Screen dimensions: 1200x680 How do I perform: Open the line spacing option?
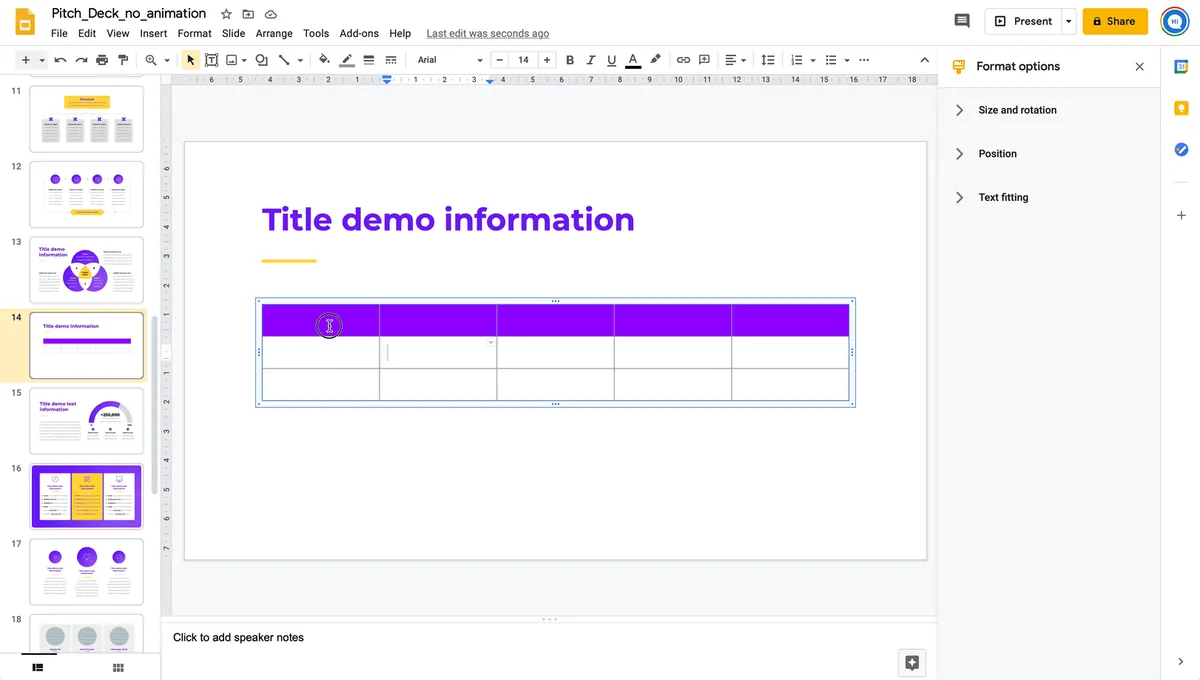click(768, 60)
